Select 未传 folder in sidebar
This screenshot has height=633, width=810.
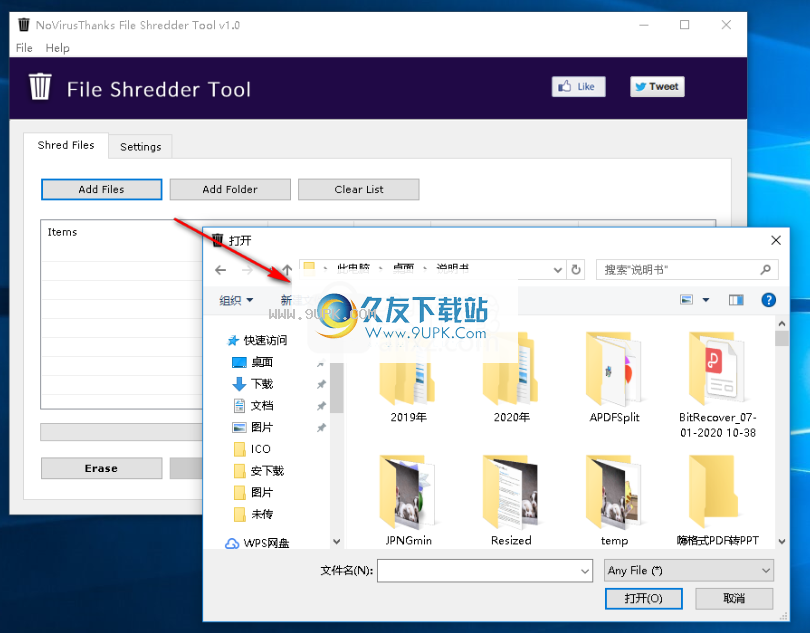(x=262, y=514)
